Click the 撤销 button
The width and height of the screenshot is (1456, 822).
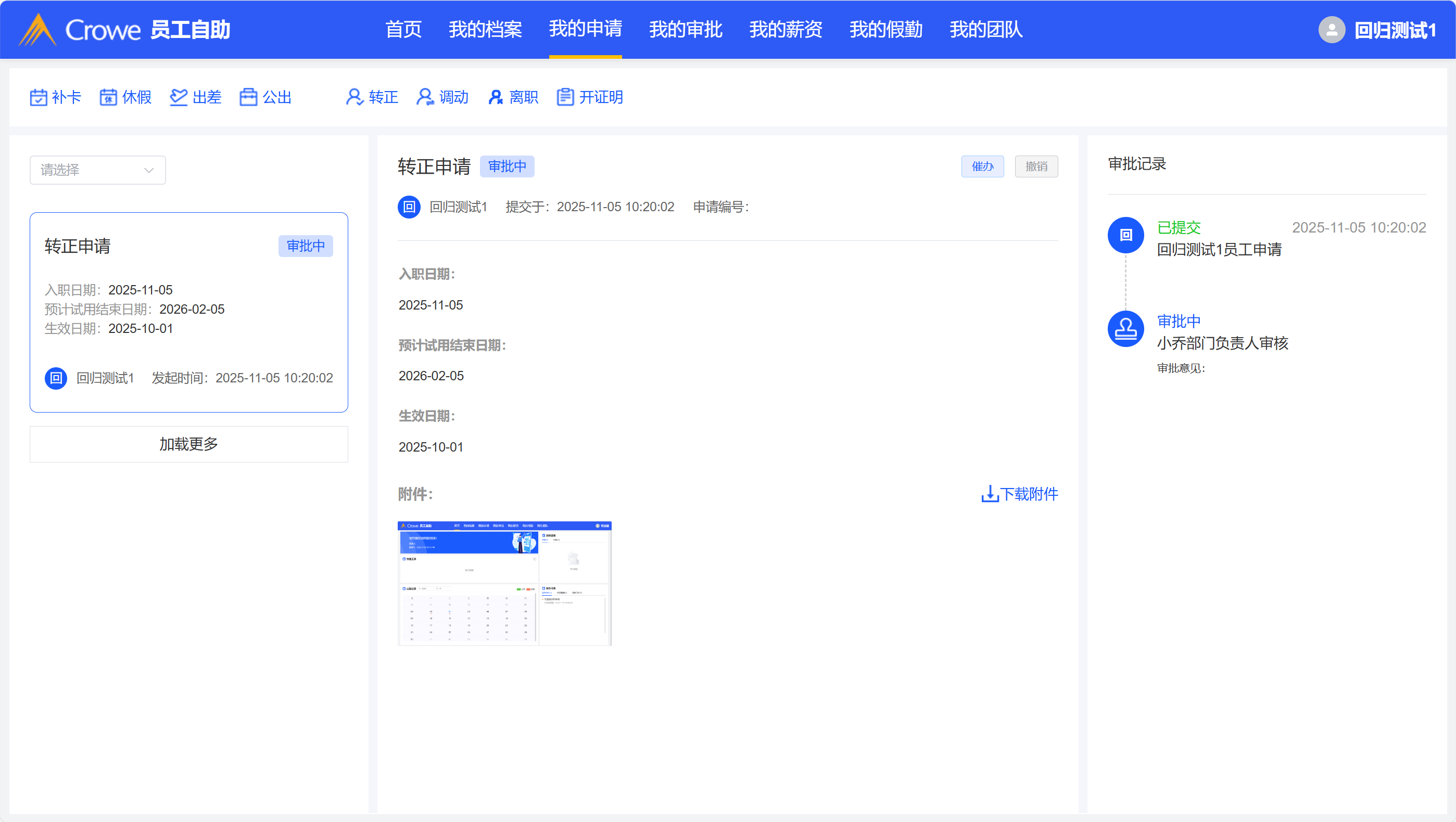1035,166
